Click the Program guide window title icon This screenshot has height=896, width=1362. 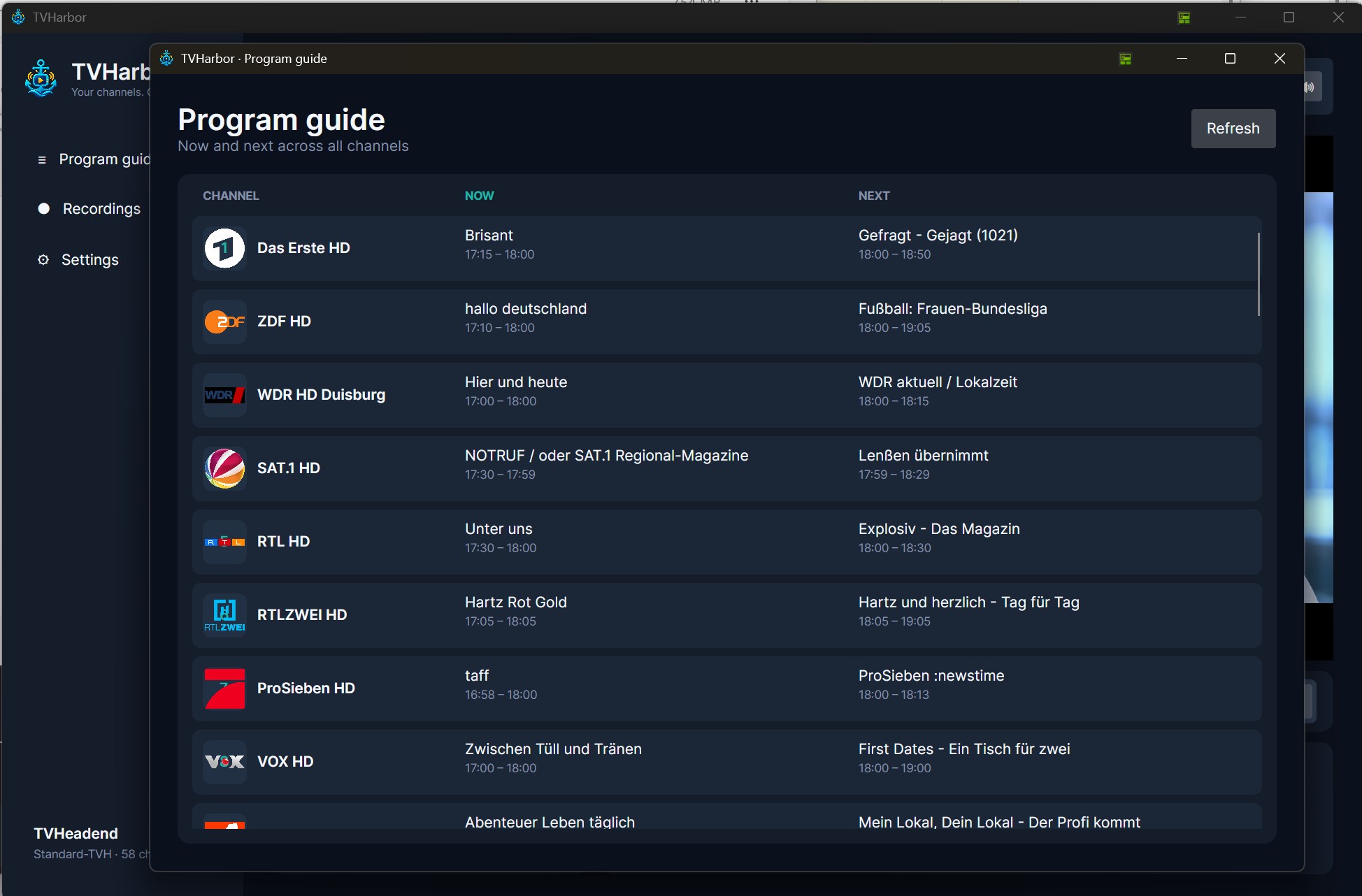point(166,58)
